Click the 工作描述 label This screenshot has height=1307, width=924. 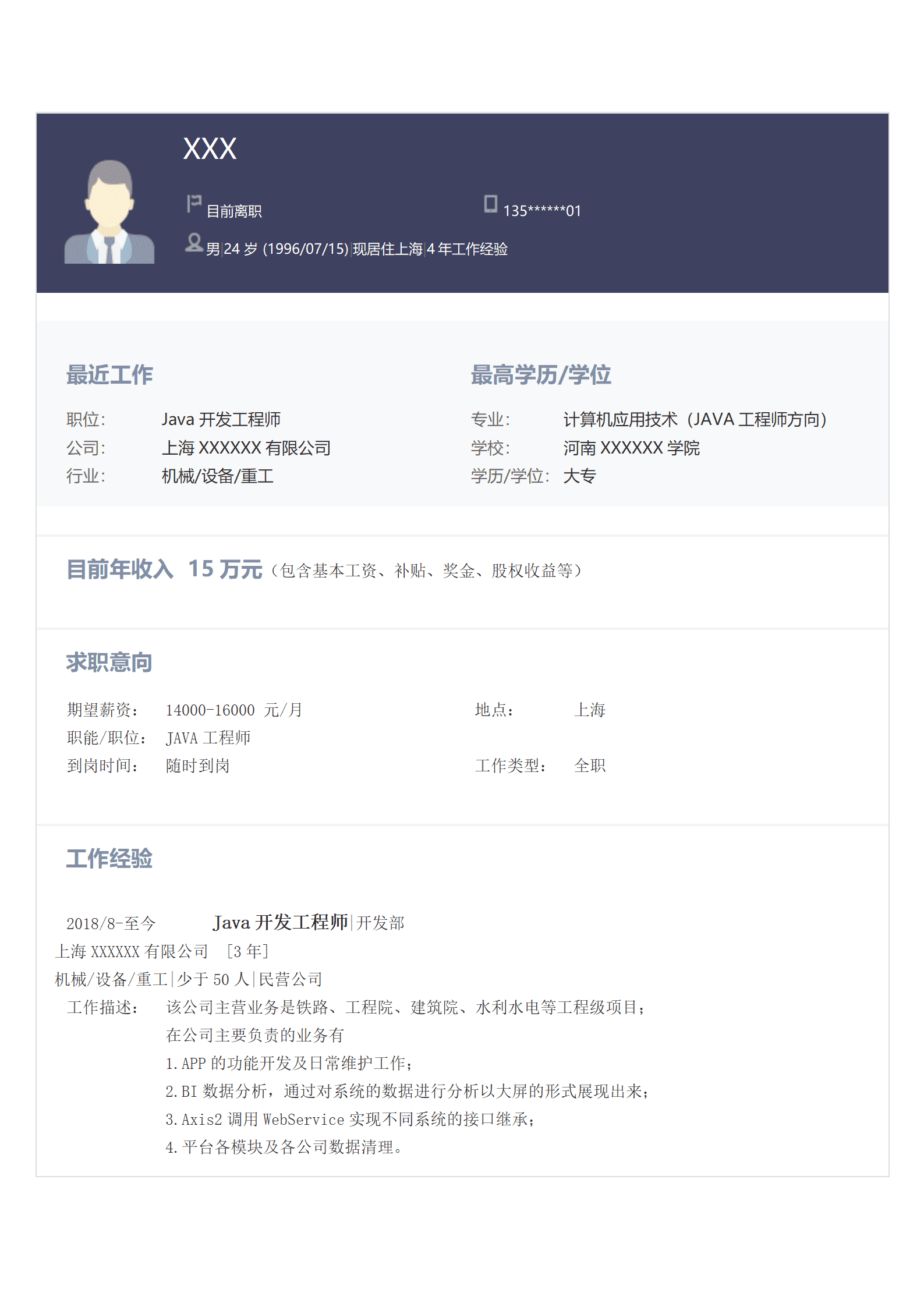(102, 1007)
